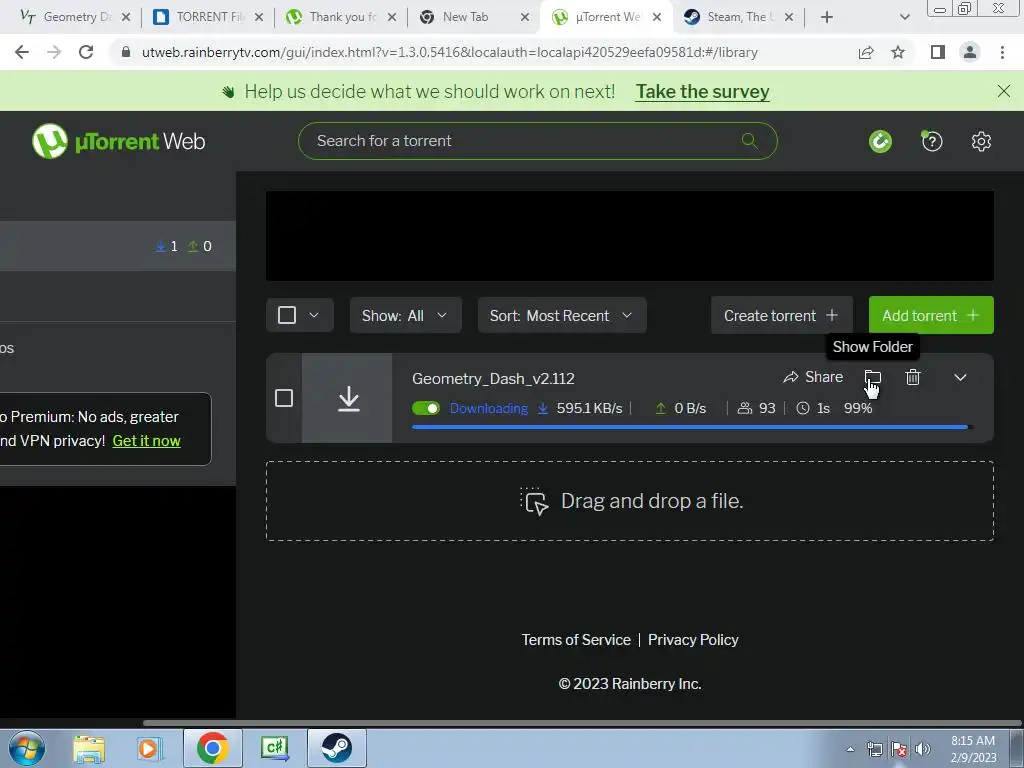Tick the select-all torrents checkbox
The height and width of the screenshot is (768, 1024).
[x=287, y=315]
